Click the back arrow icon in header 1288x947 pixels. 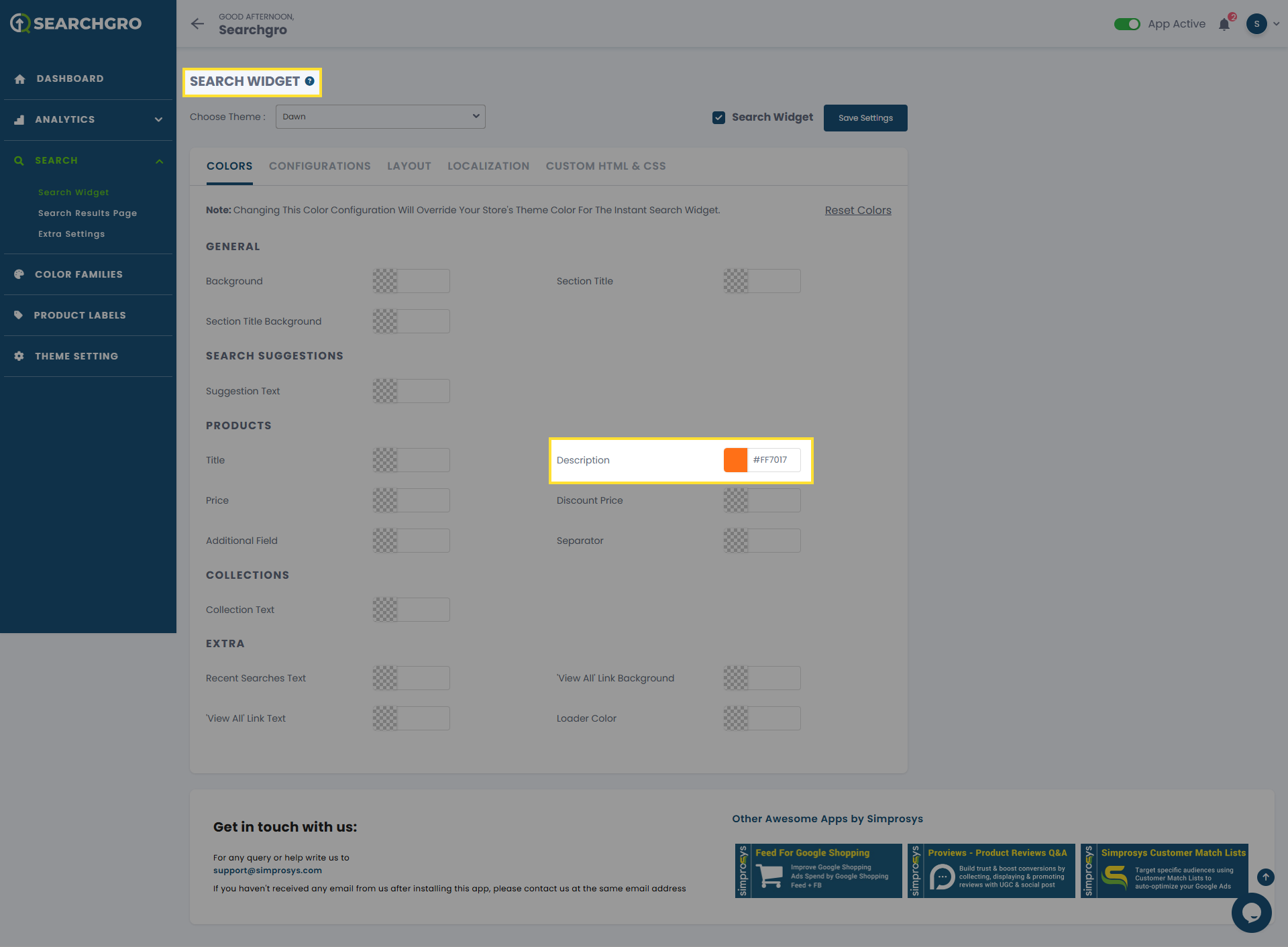[197, 24]
